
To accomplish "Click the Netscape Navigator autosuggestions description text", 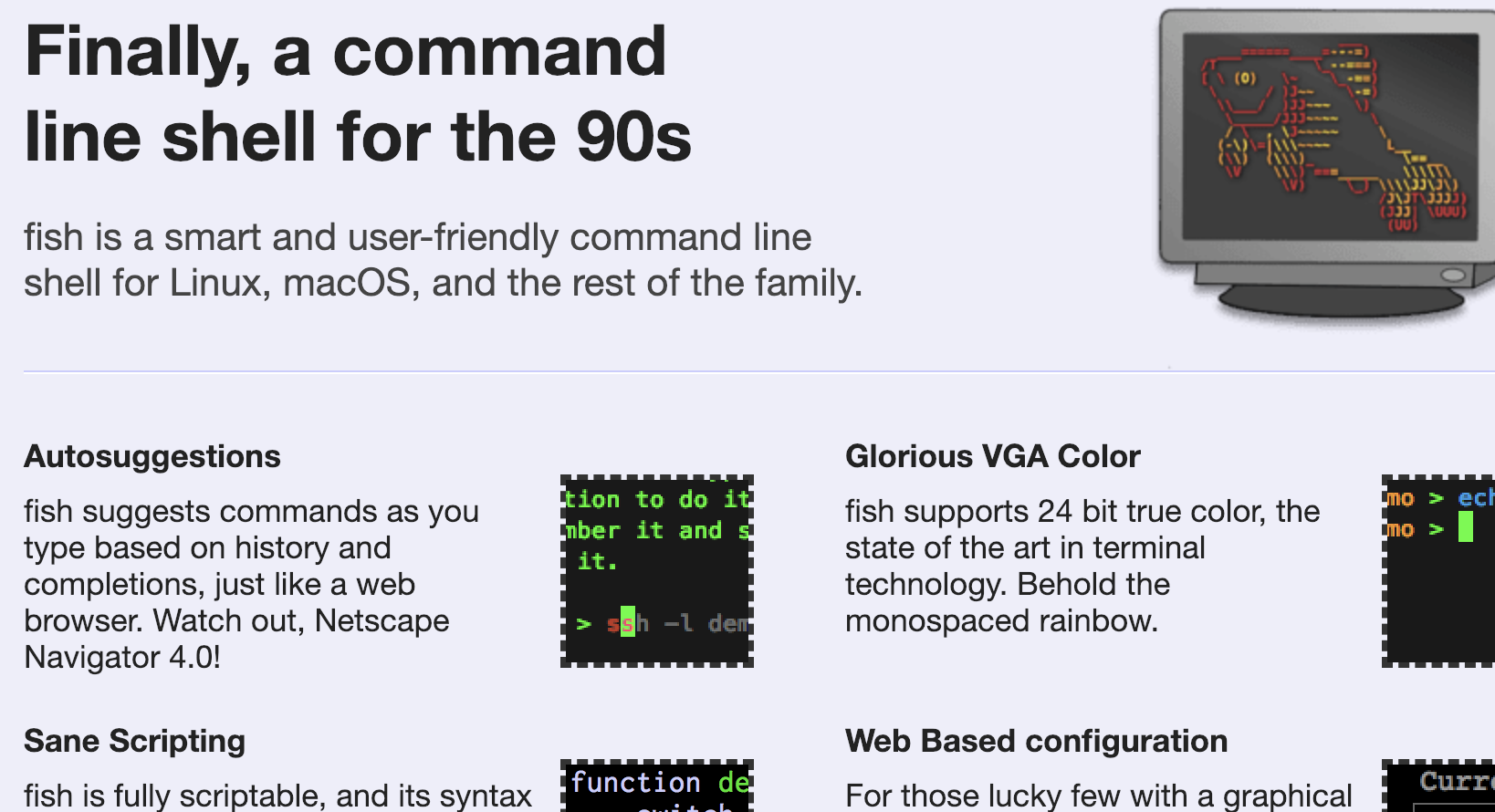I will pyautogui.click(x=251, y=584).
